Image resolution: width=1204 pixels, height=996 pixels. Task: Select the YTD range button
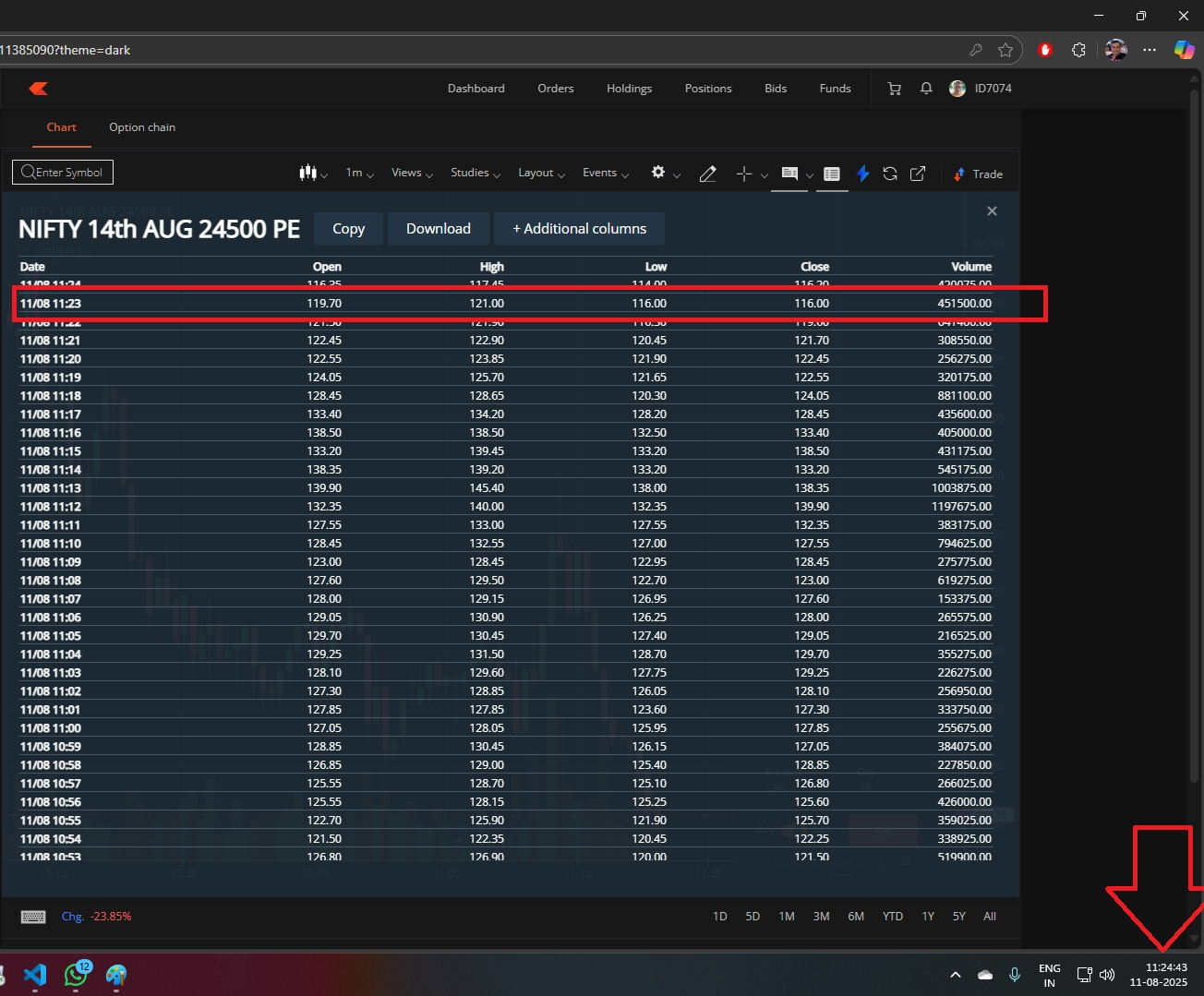coord(893,917)
